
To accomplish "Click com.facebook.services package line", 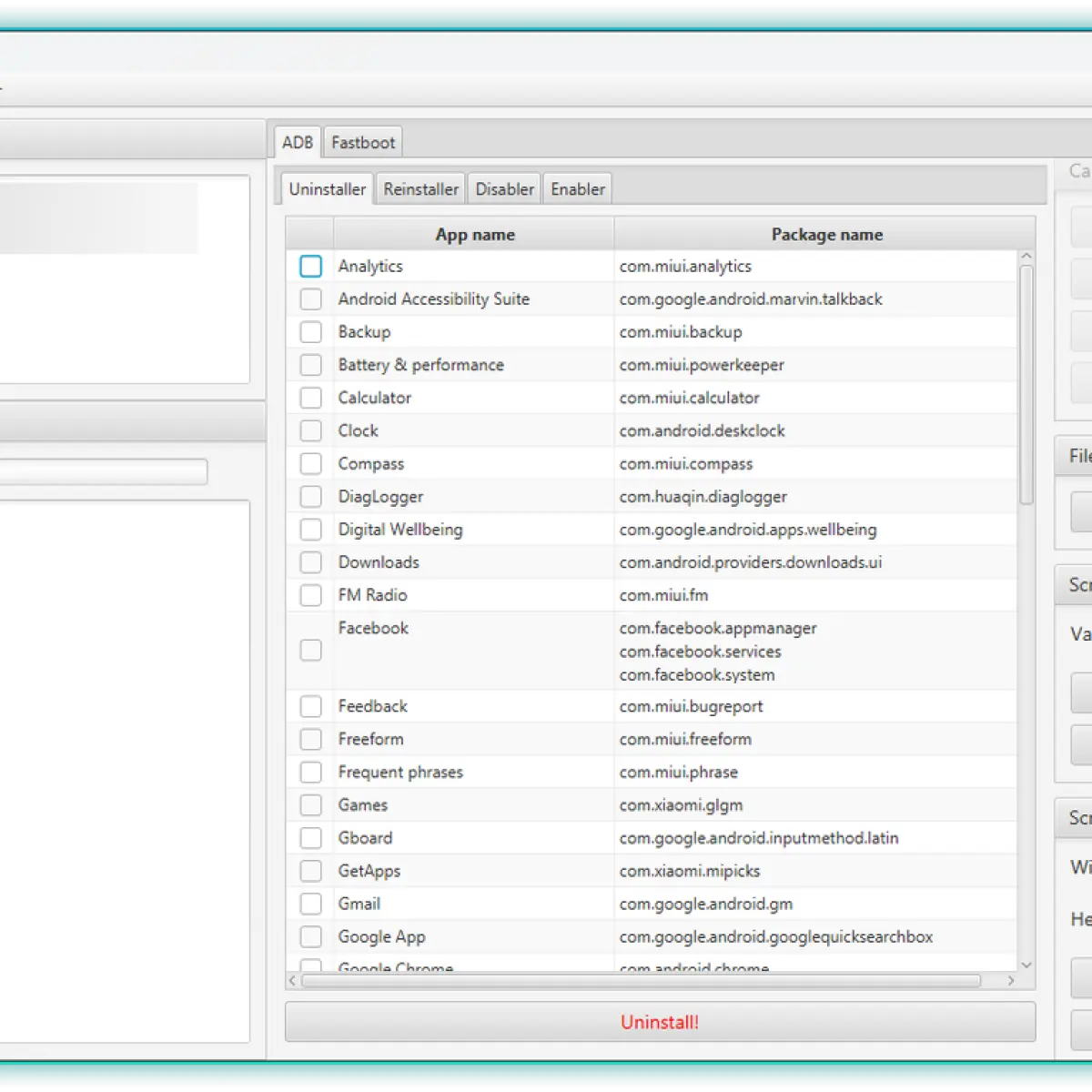I will [x=700, y=652].
